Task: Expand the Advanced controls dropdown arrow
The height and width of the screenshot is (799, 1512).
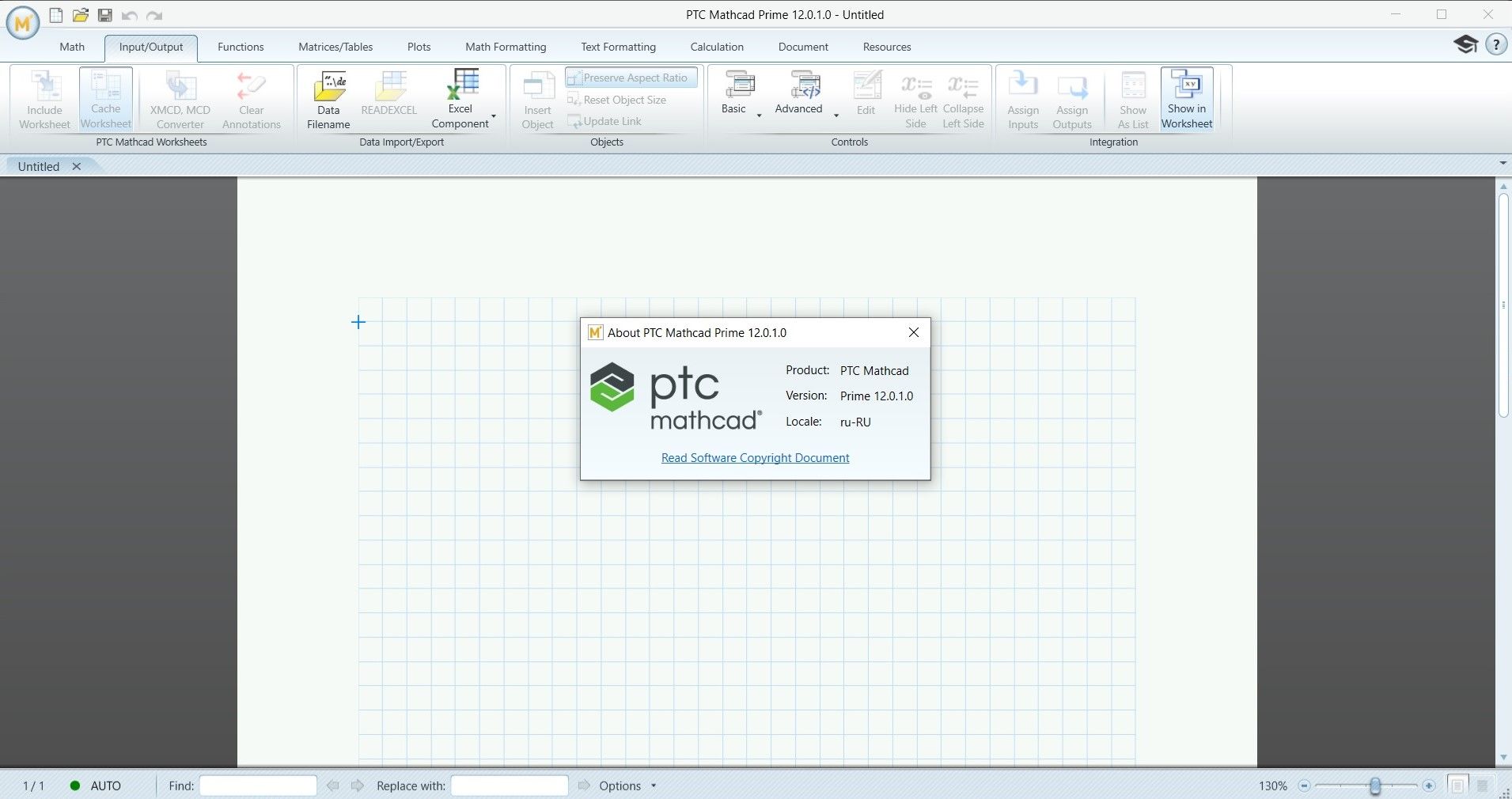Action: tap(836, 116)
